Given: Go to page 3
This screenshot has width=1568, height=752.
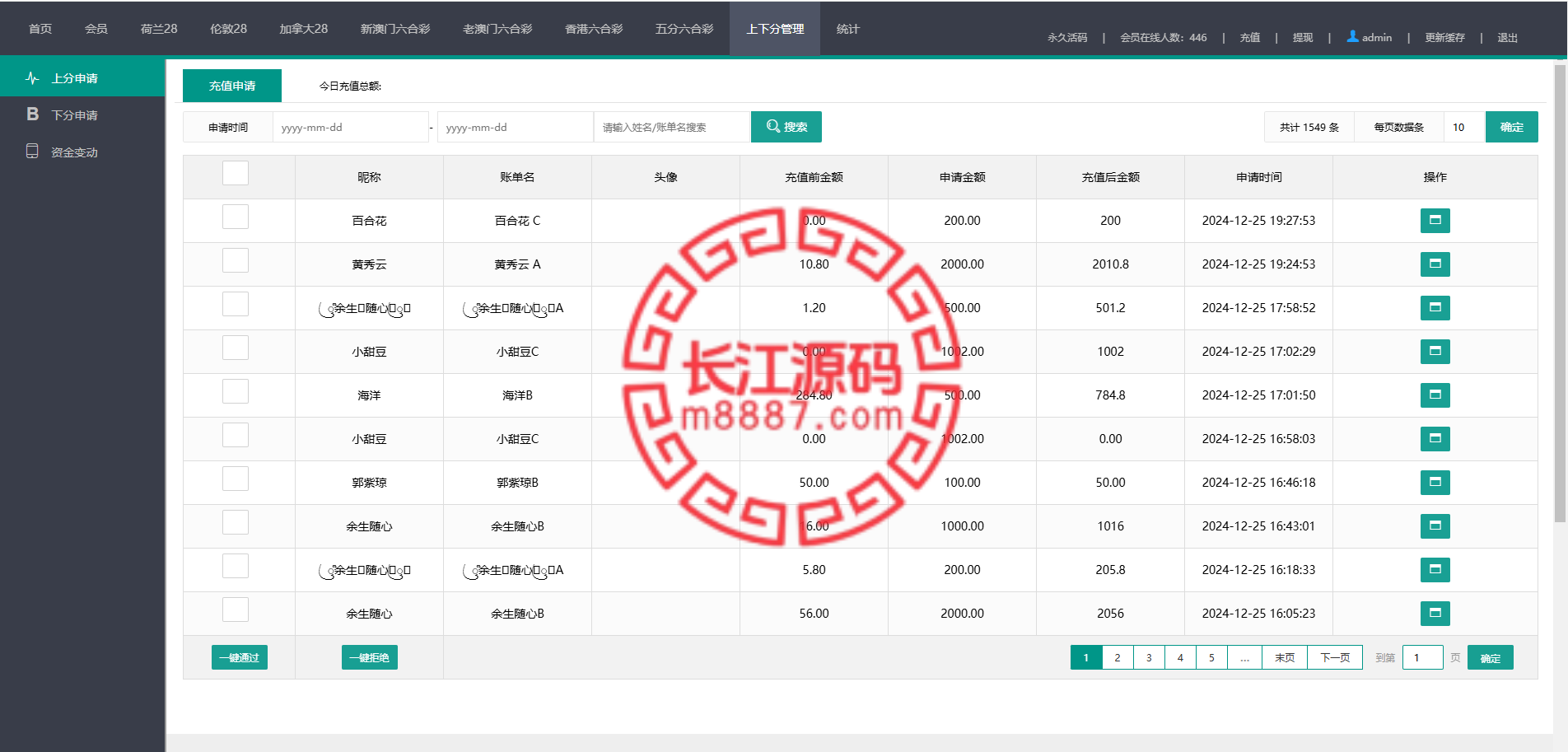Looking at the screenshot, I should [x=1149, y=657].
